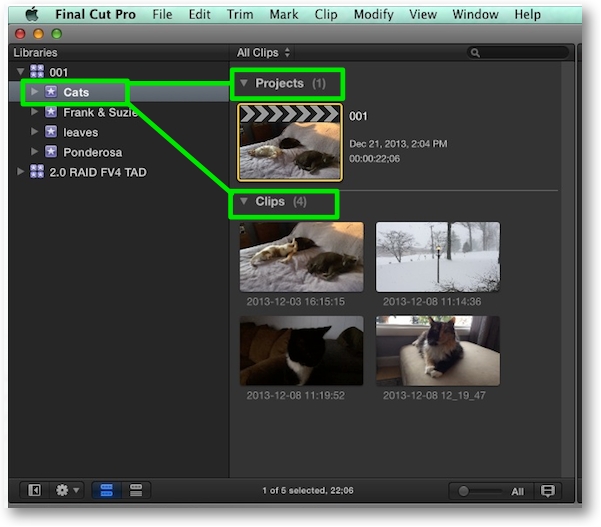Open the Apple menu
This screenshot has height=527, width=601.
32,15
